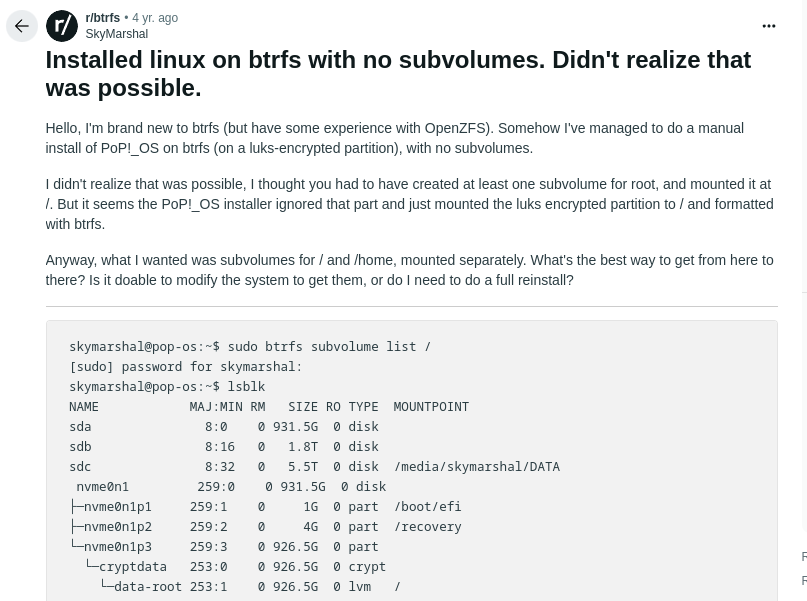Screen dimensions: 807x601
Task: Click the sda disk row
Action: coord(224,427)
